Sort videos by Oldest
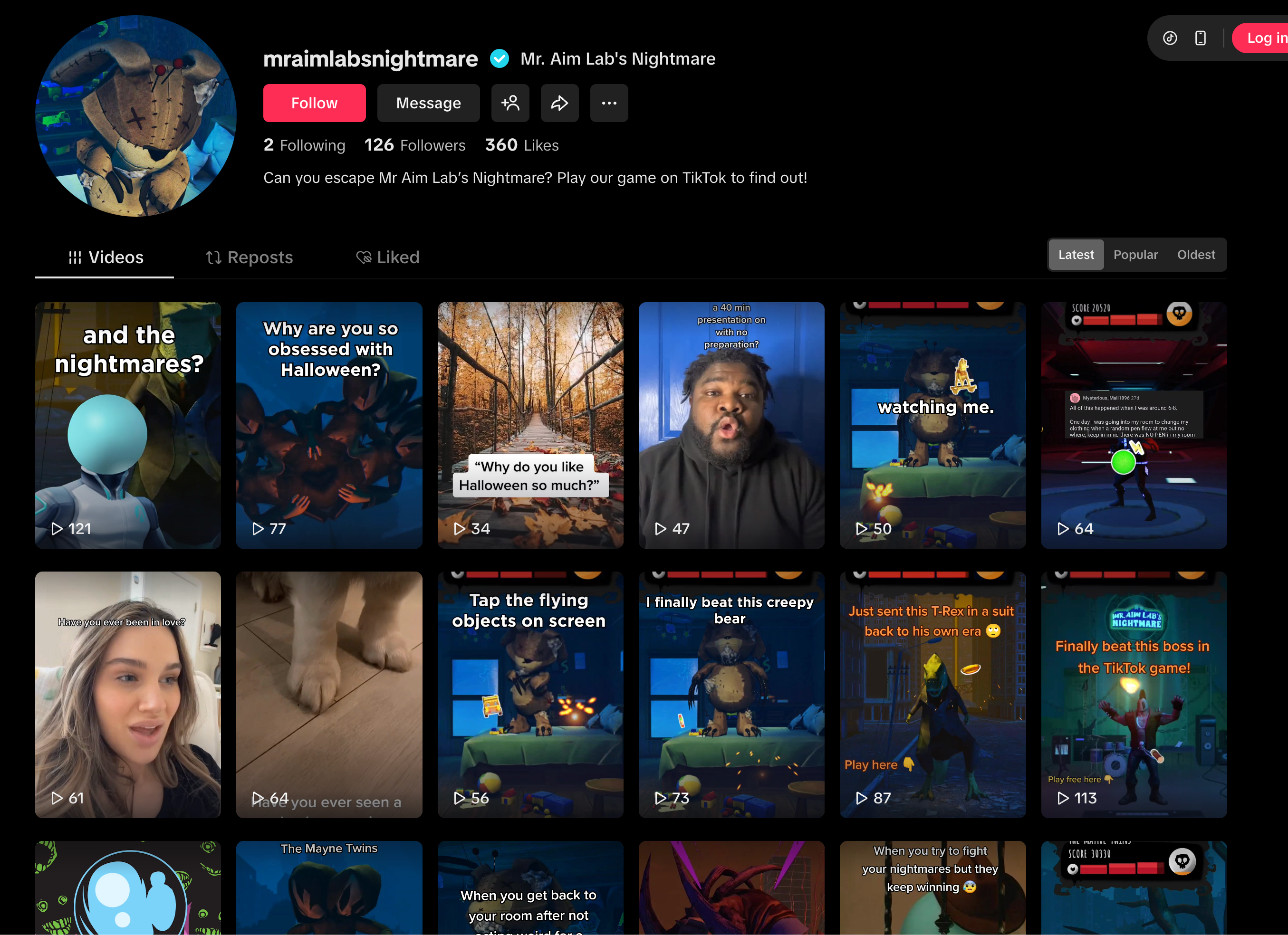 tap(1196, 254)
